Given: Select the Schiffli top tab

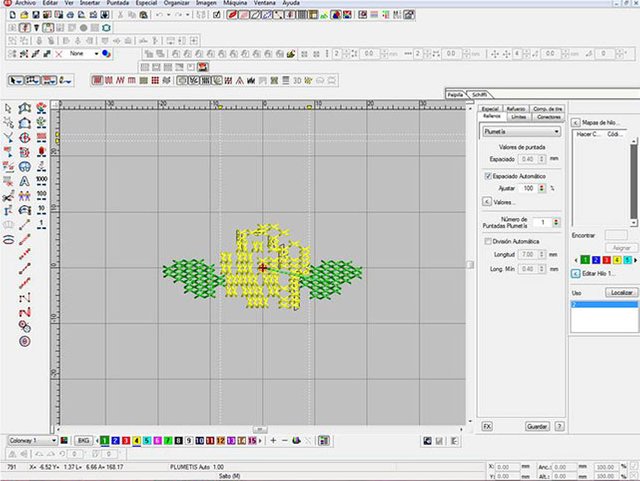Looking at the screenshot, I should [x=480, y=95].
